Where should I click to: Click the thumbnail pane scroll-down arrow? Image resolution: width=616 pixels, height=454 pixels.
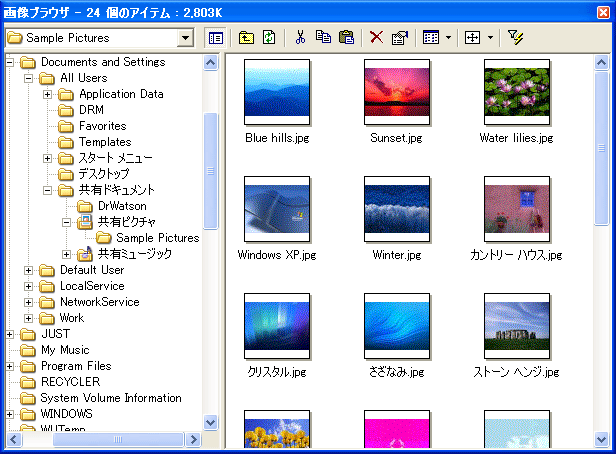[601, 439]
